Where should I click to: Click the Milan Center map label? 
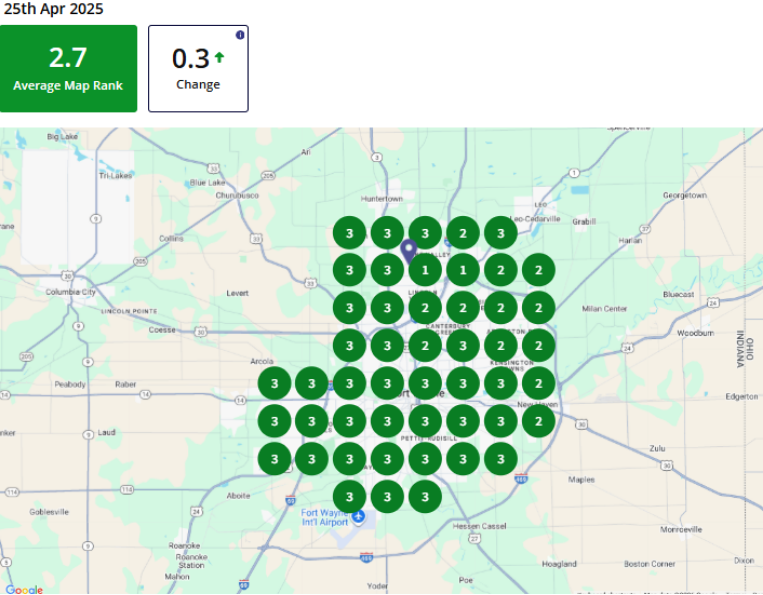(x=604, y=308)
